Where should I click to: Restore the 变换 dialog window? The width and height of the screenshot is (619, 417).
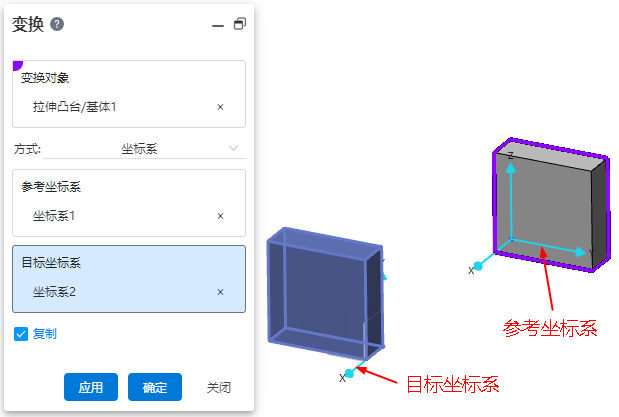240,24
